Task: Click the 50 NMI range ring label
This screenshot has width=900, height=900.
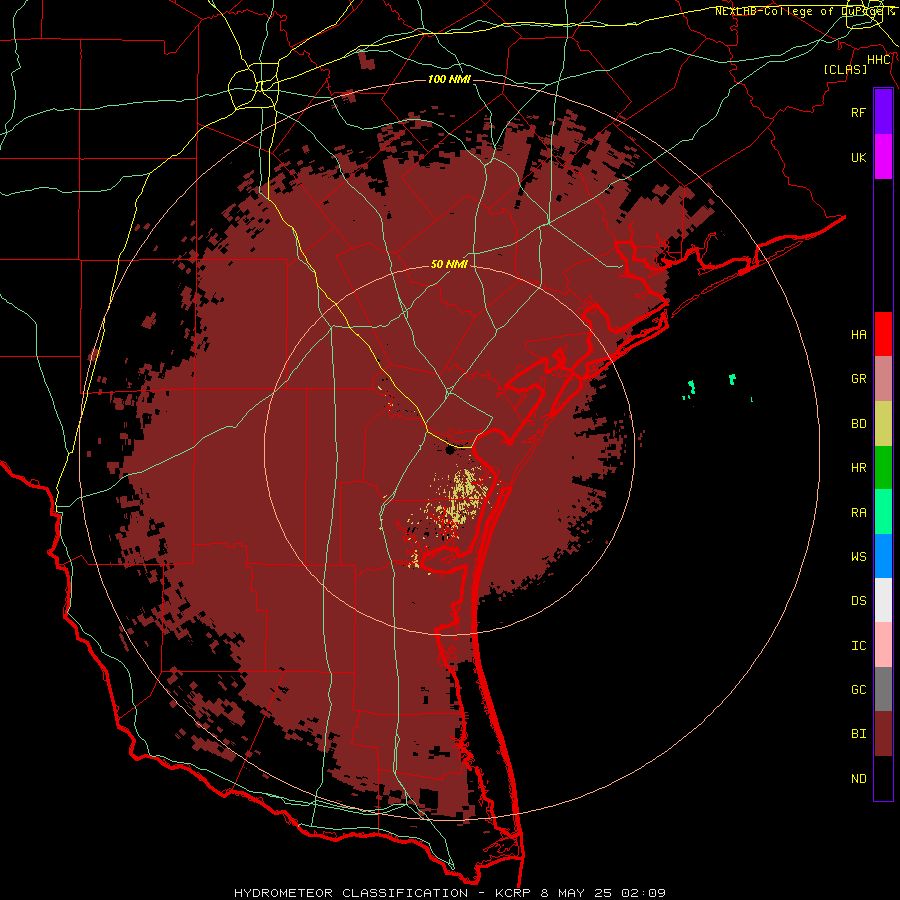Action: (449, 264)
